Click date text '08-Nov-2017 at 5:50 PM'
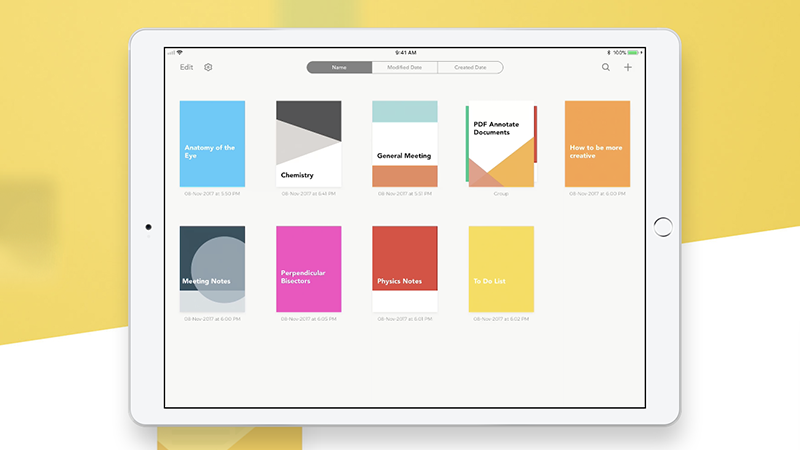This screenshot has width=800, height=450. click(212, 194)
